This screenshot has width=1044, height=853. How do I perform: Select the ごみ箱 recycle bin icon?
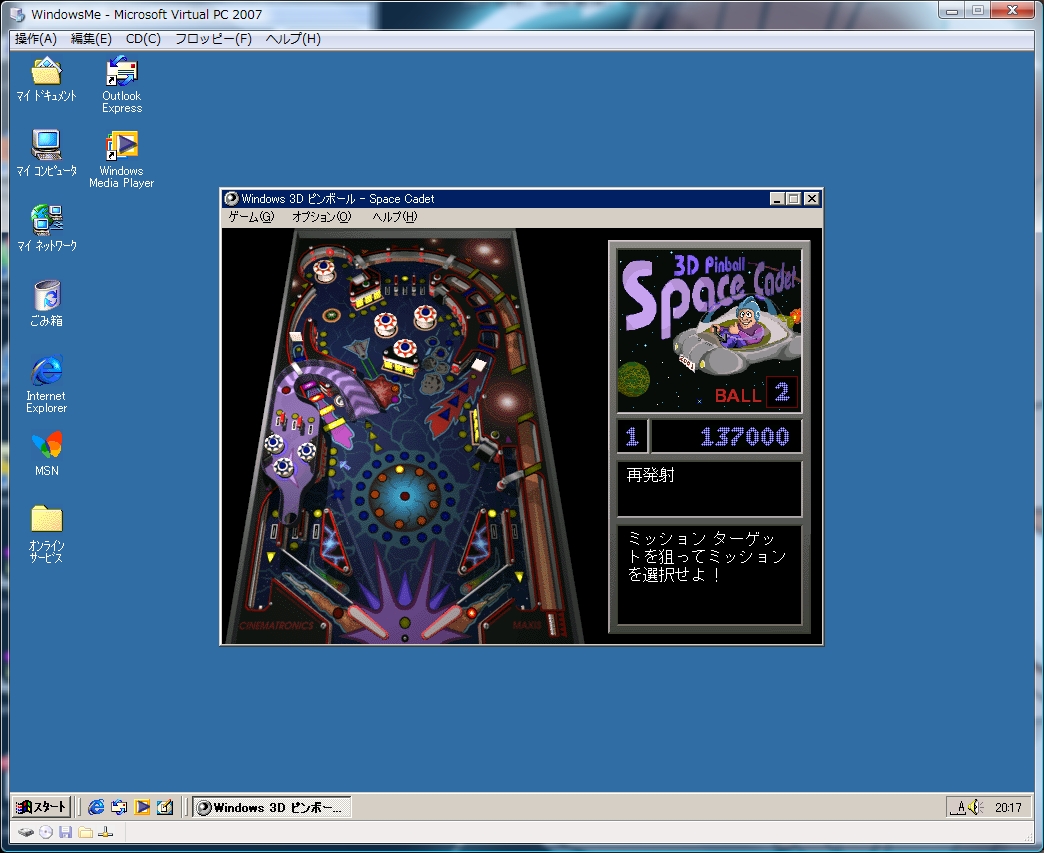click(47, 304)
